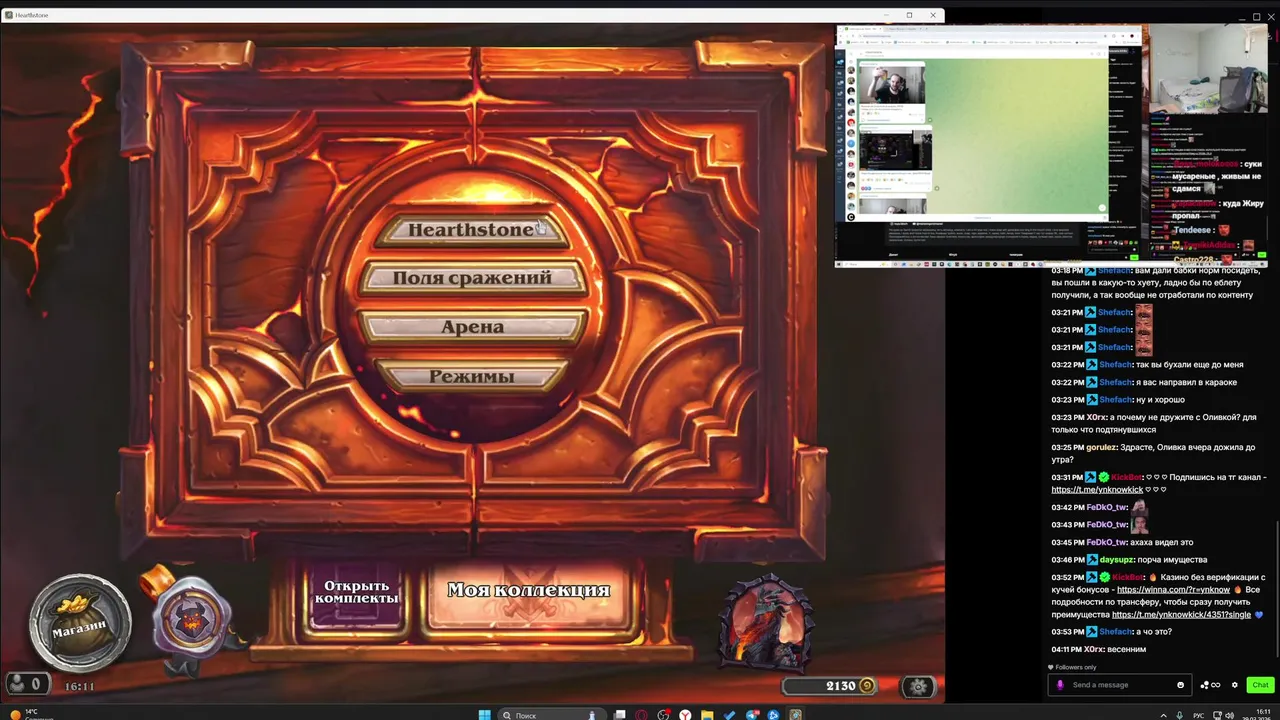The width and height of the screenshot is (1280, 720).
Task: Open Моя коллекция
Action: pyautogui.click(x=528, y=591)
